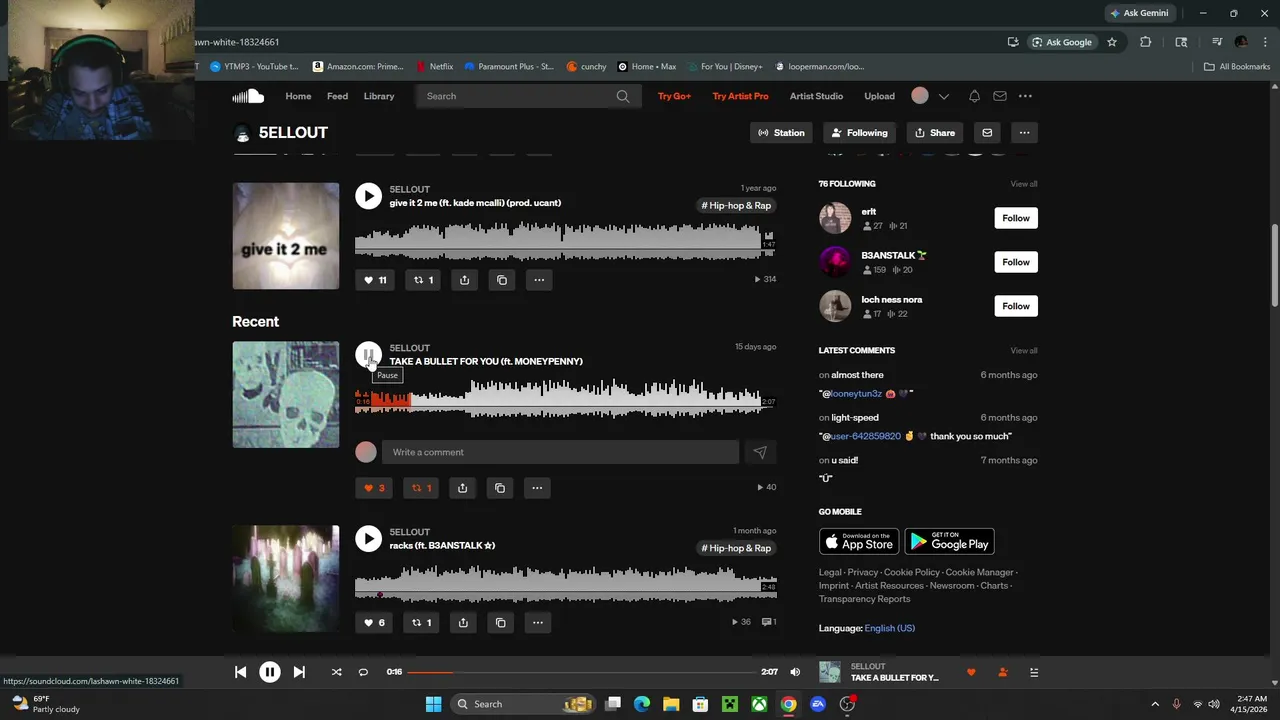1280x720 pixels.
Task: Toggle repost on TAKE A BULLET FOR YOU
Action: pos(423,488)
